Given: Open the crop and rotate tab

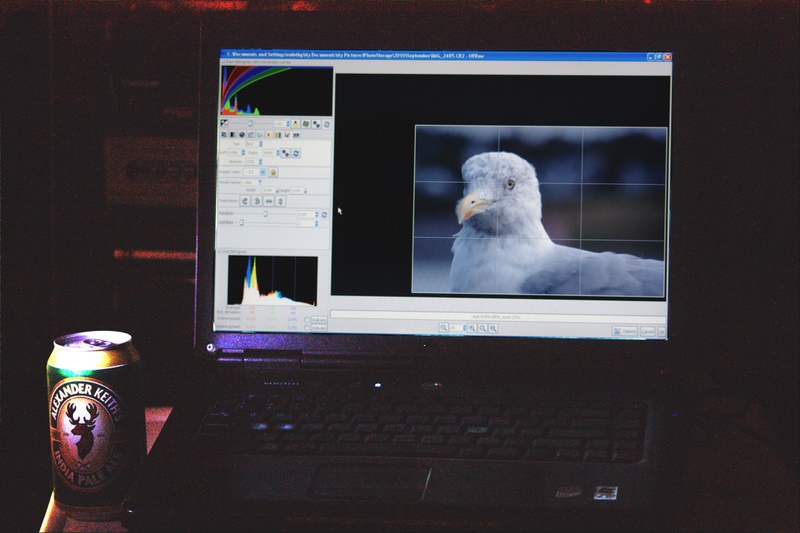Looking at the screenshot, I should (x=286, y=134).
